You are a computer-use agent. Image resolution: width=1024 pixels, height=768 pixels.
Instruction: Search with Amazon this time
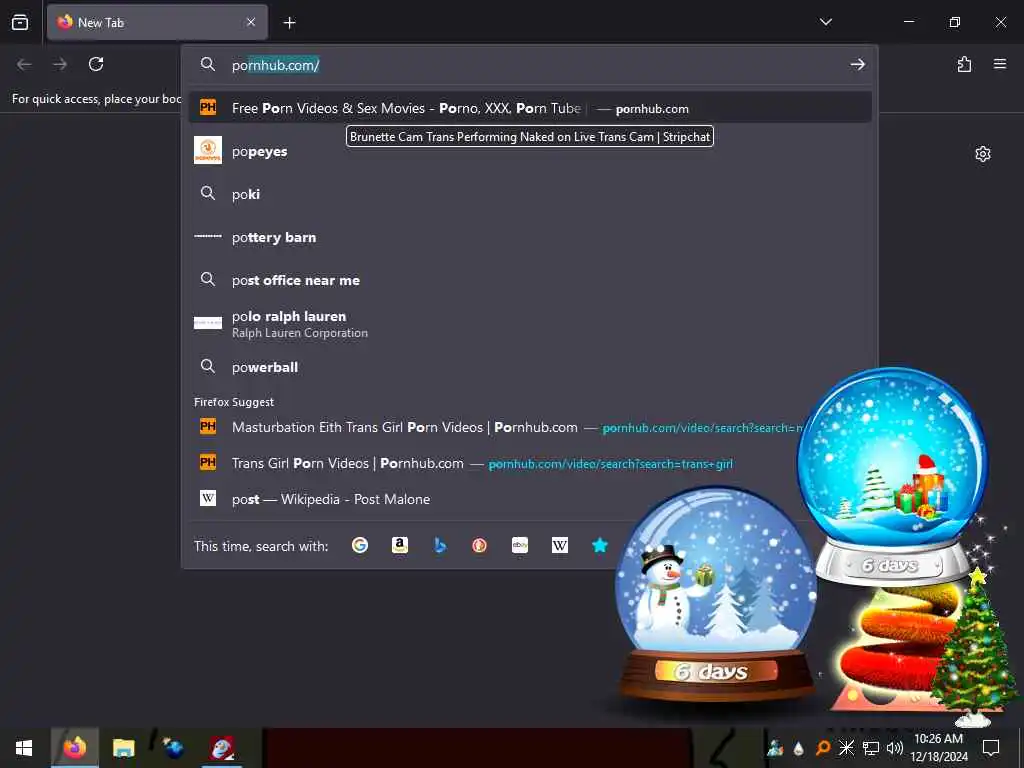point(400,545)
